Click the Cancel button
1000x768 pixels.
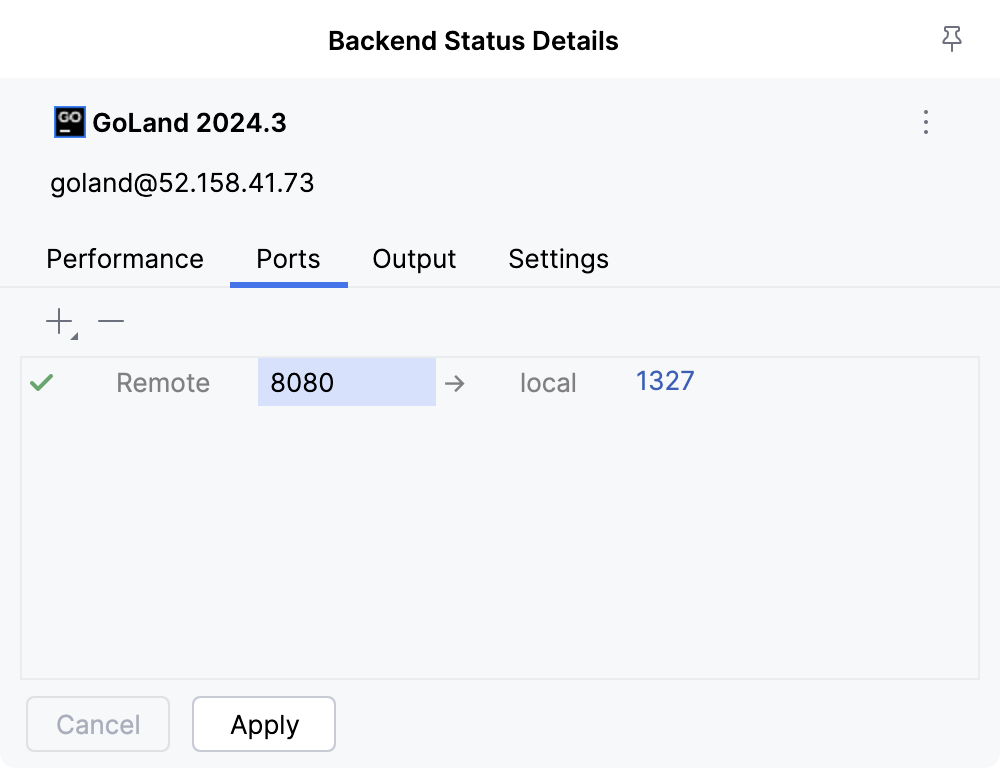[98, 725]
